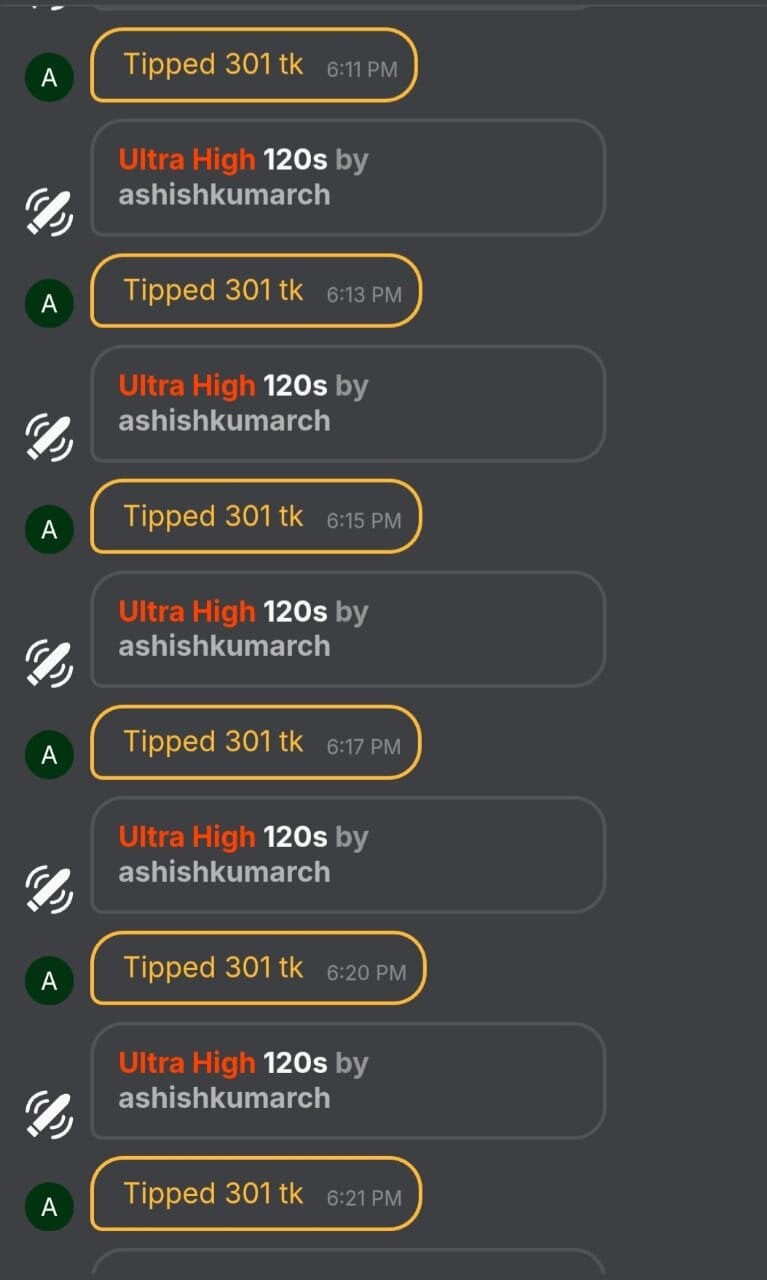Image resolution: width=767 pixels, height=1280 pixels.
Task: Tap the vibrating toy icon following the 6:15 PM tip
Action: tap(49, 663)
